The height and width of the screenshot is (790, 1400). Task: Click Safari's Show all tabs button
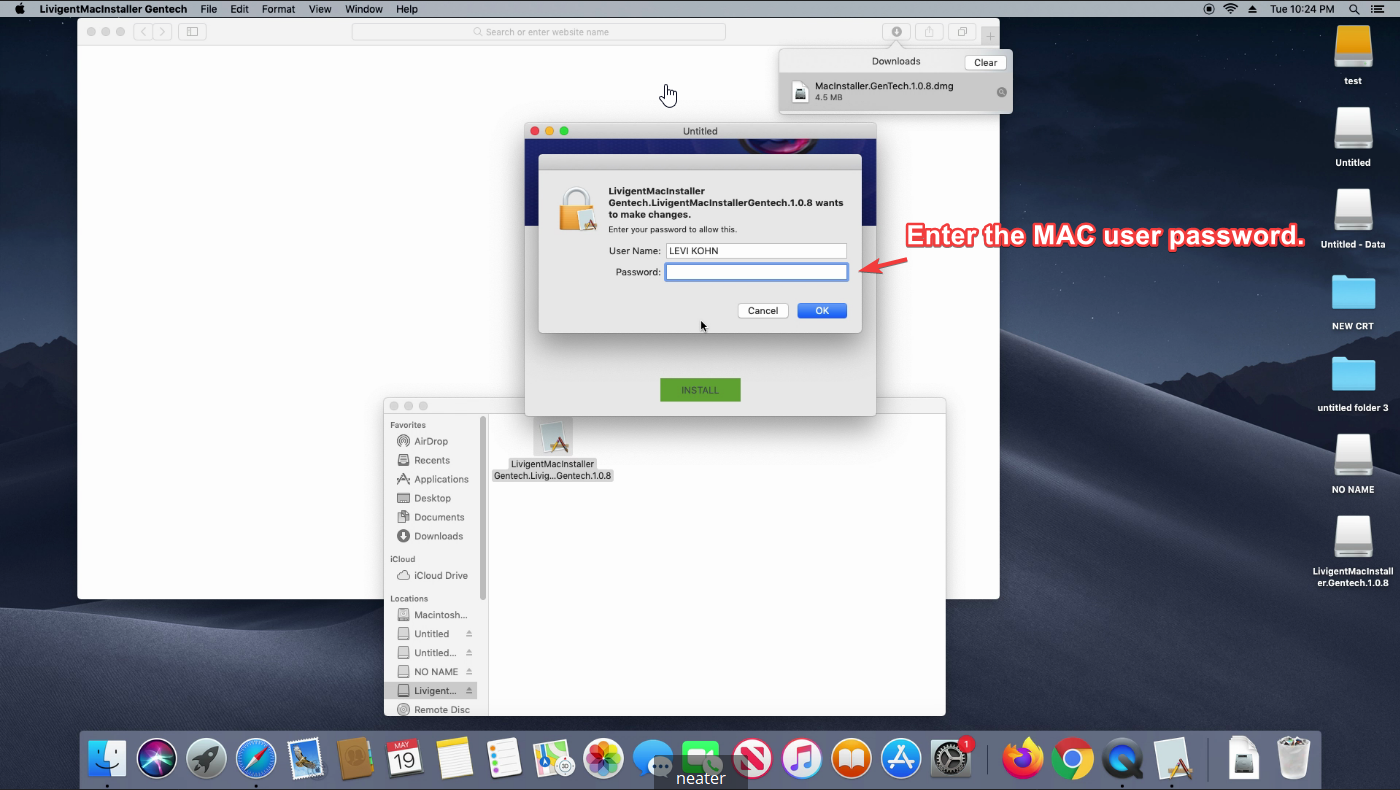pos(962,32)
